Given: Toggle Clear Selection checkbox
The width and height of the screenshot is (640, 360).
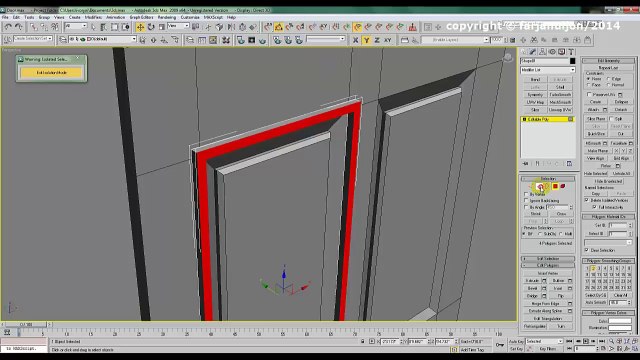Looking at the screenshot, I should coord(587,250).
